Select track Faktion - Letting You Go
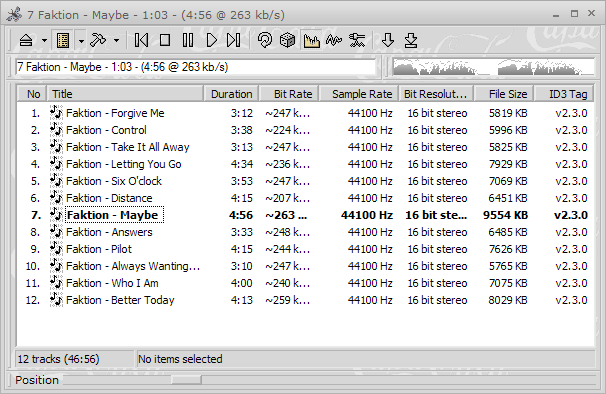The image size is (606, 394). click(124, 164)
